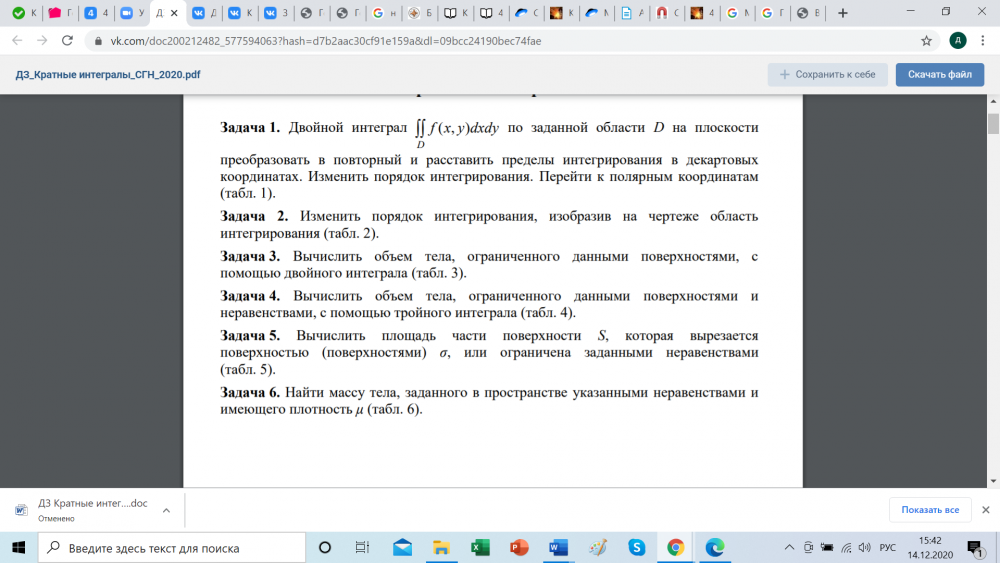Image resolution: width=1000 pixels, height=563 pixels.
Task: Open Wi-Fi network settings in the tray
Action: (x=846, y=548)
